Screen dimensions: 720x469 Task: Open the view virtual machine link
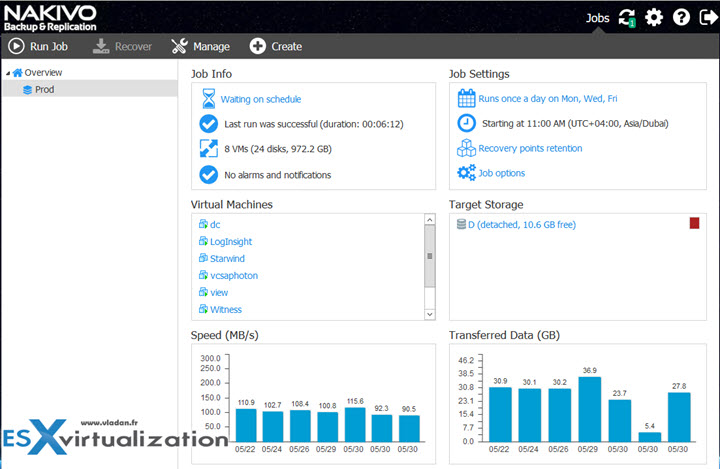[x=219, y=293]
